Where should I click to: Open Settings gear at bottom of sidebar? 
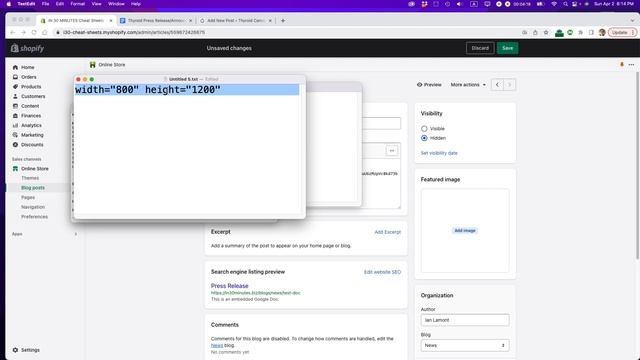pyautogui.click(x=26, y=350)
